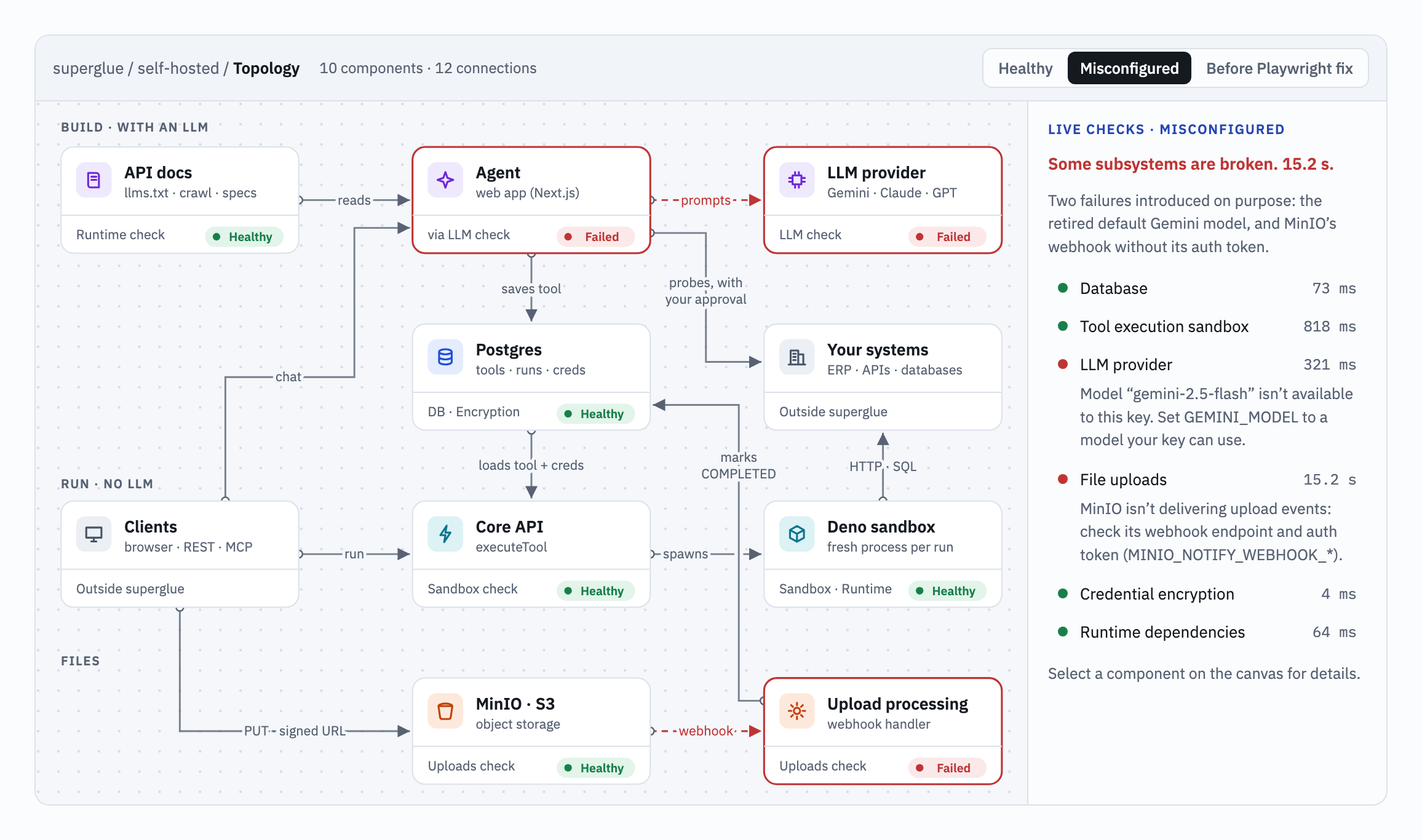
Task: Click the Clients monitor icon
Action: [93, 534]
